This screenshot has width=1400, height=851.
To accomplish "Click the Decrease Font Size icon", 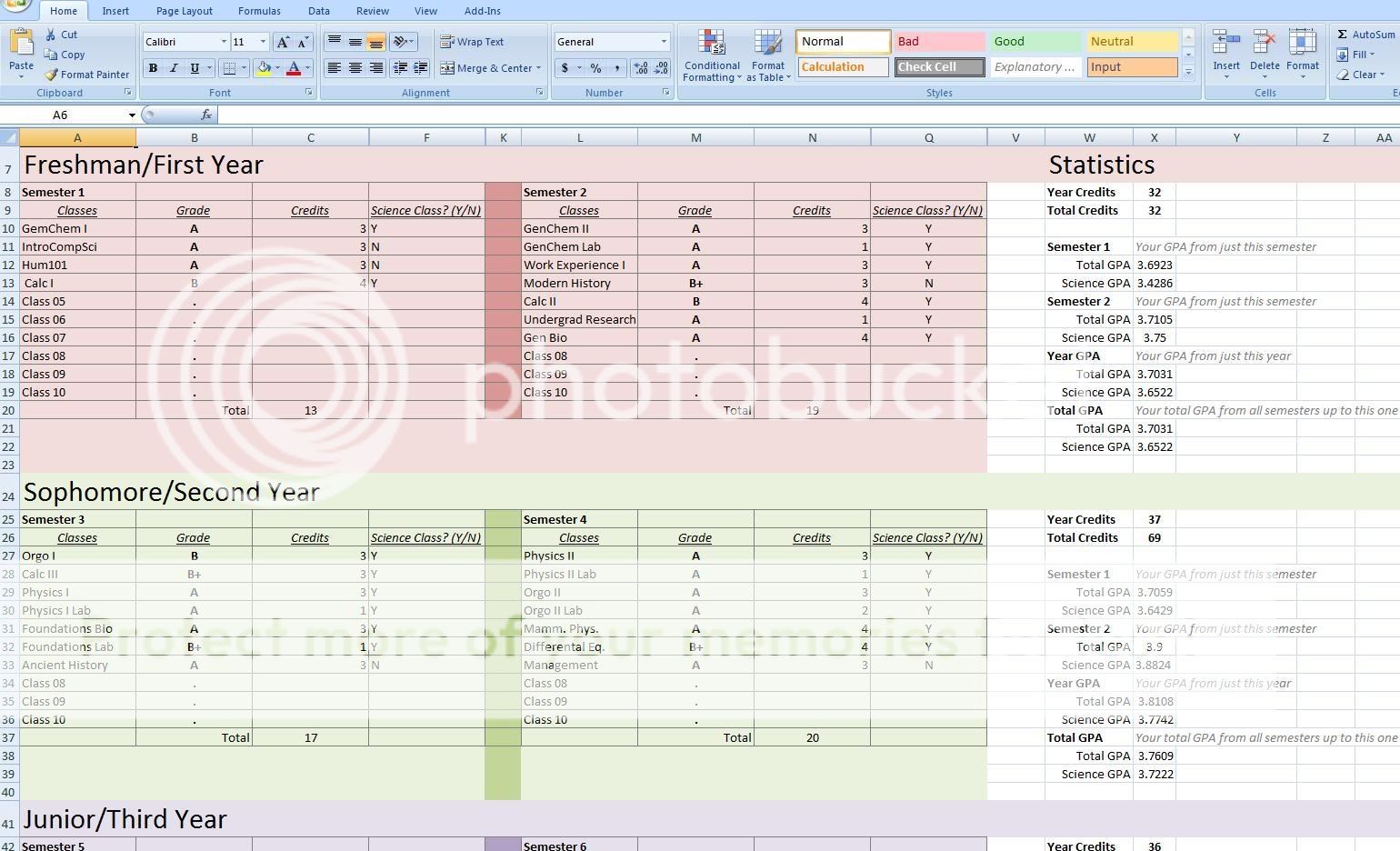I will click(x=304, y=42).
